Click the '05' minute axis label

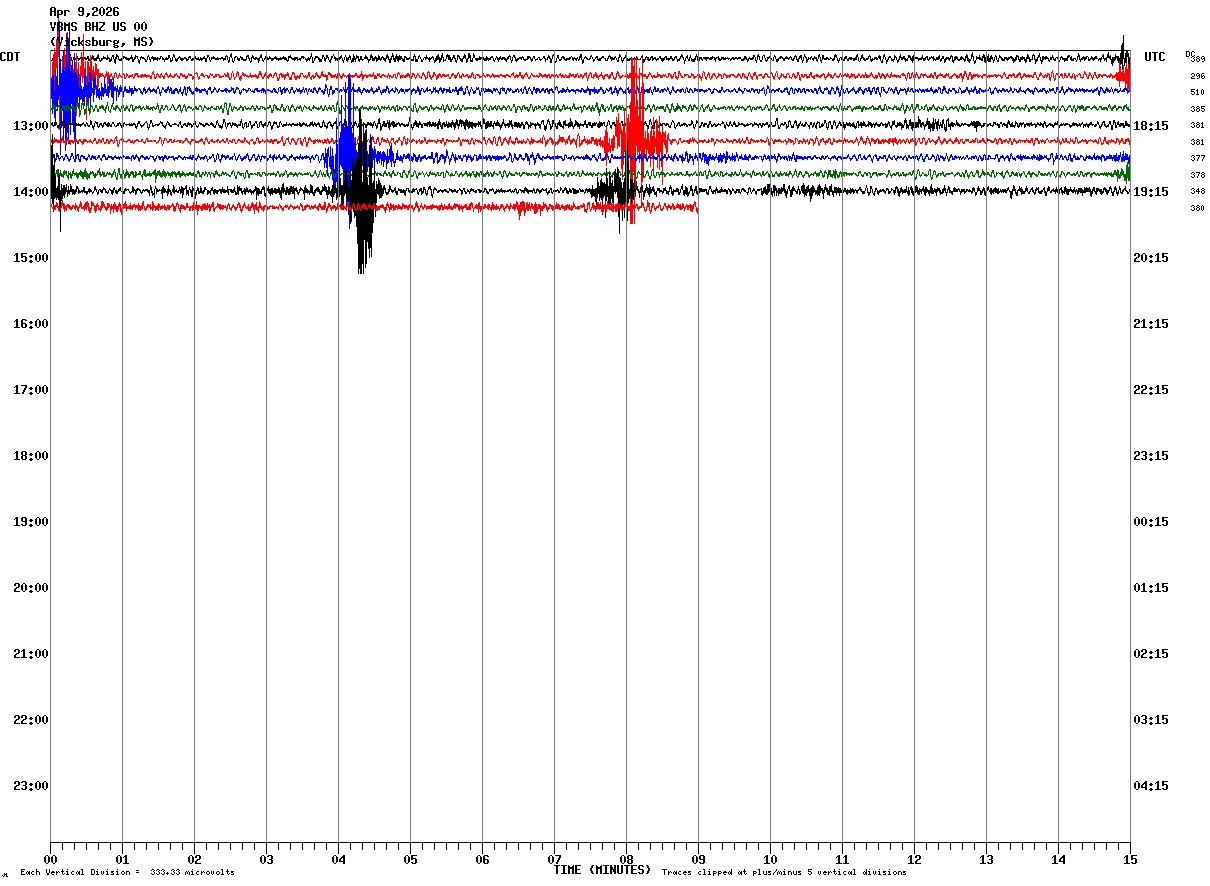pos(410,860)
